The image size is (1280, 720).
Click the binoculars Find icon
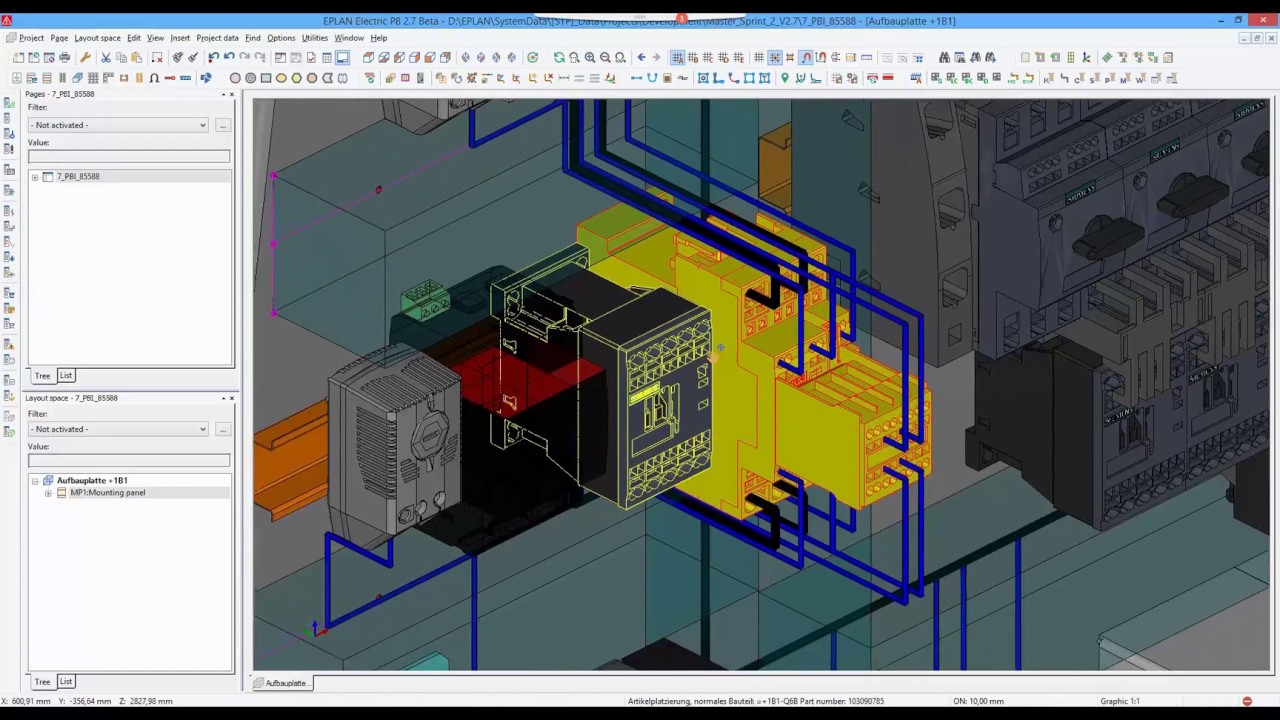(x=944, y=58)
